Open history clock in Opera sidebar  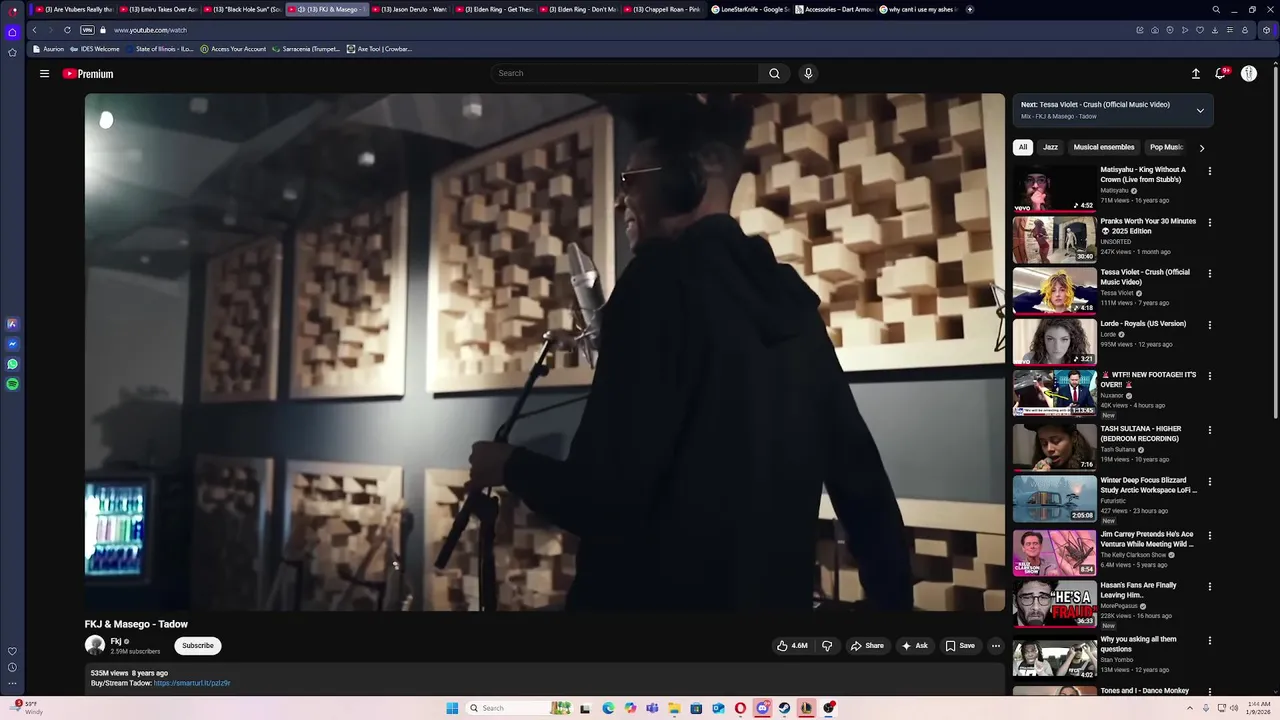[x=12, y=667]
